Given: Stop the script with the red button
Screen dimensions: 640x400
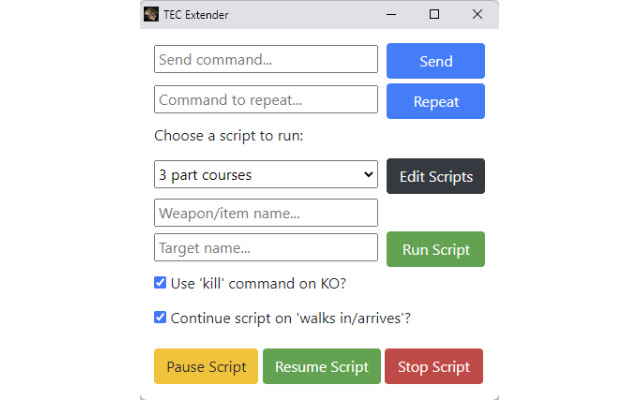Looking at the screenshot, I should coord(433,367).
